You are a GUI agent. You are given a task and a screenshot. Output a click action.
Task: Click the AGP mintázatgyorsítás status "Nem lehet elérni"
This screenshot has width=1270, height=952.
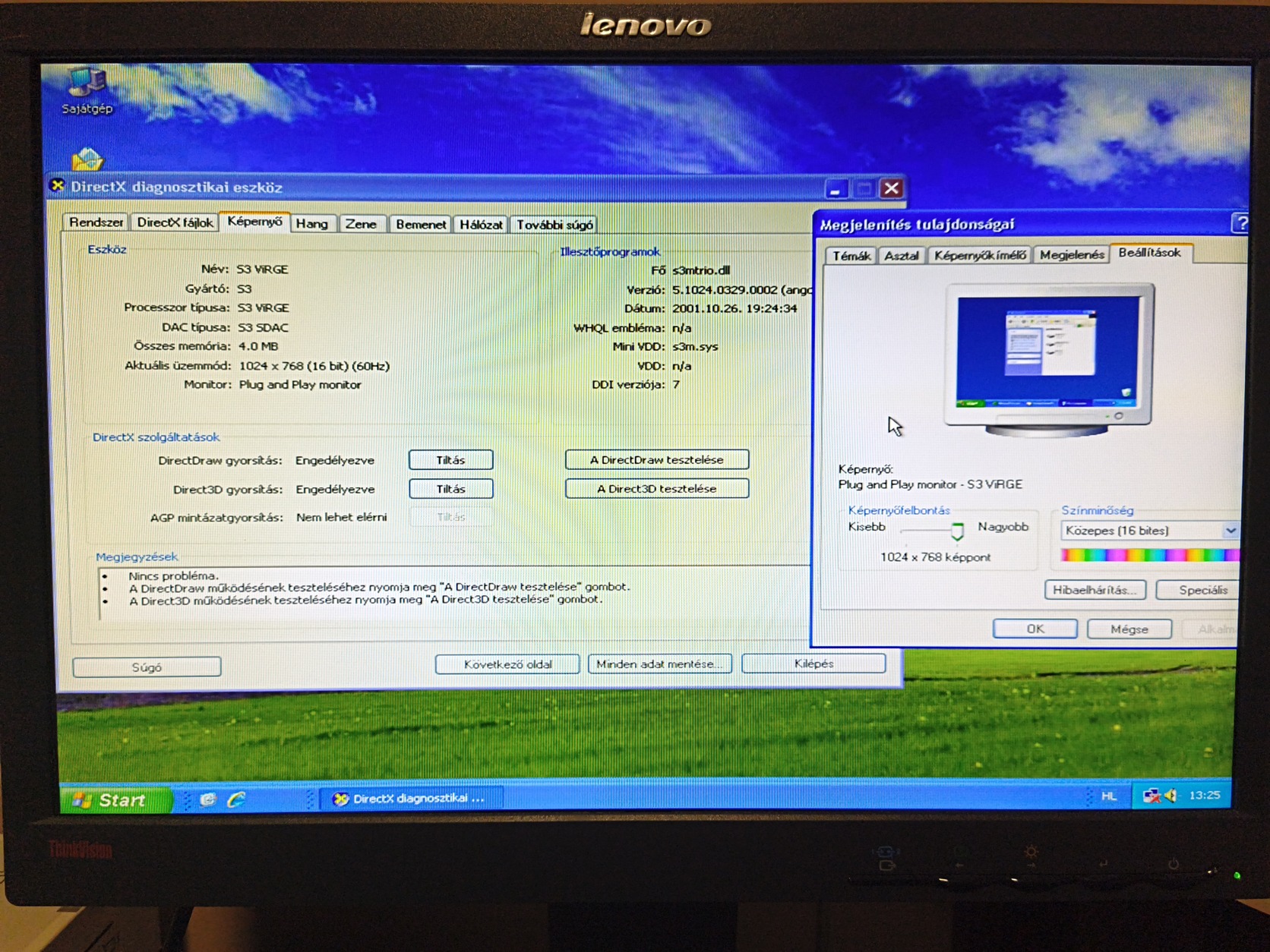341,517
